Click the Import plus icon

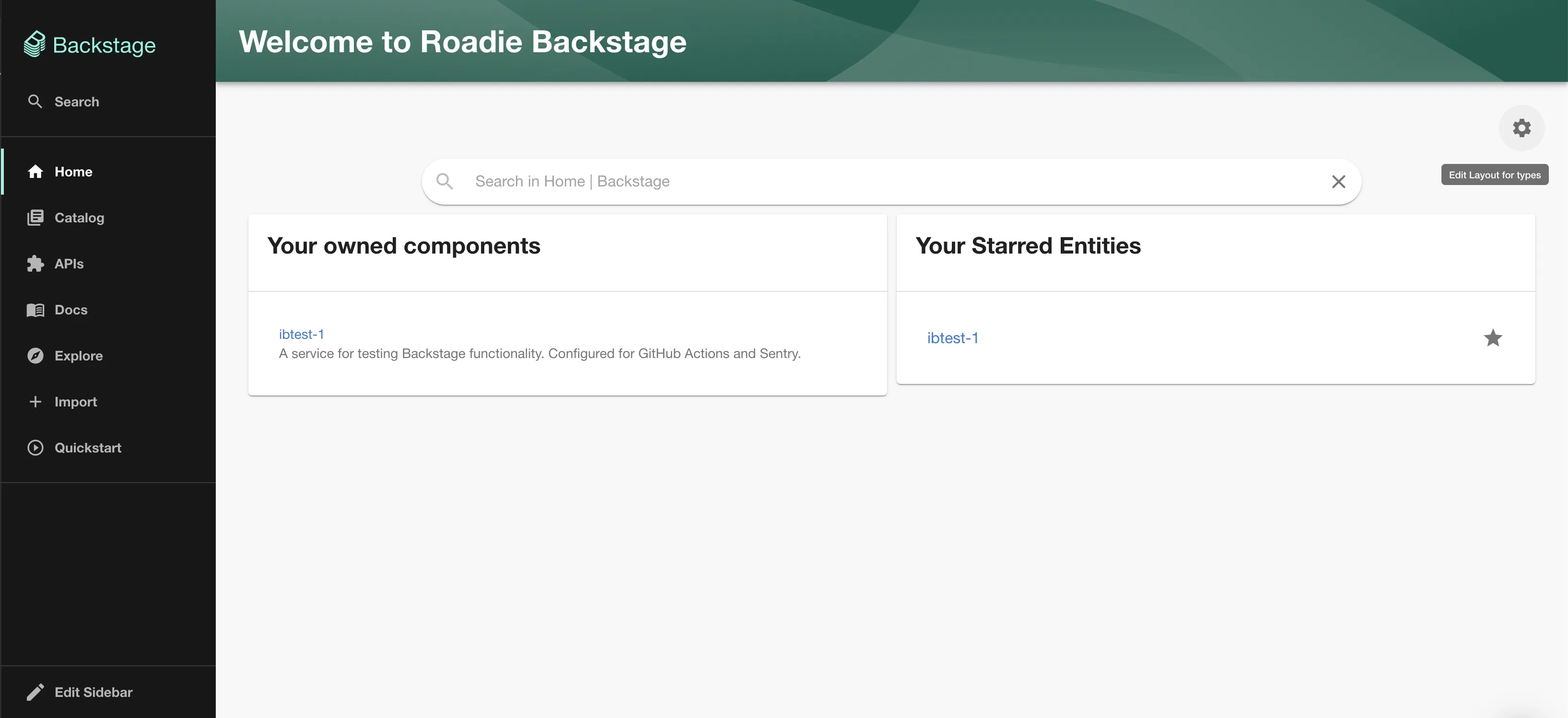coord(35,402)
